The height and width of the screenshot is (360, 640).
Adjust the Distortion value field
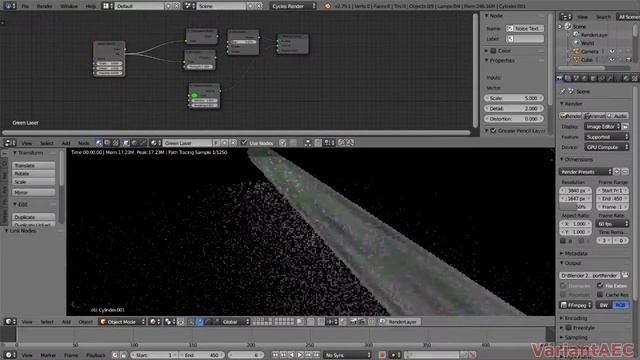pyautogui.click(x=514, y=119)
